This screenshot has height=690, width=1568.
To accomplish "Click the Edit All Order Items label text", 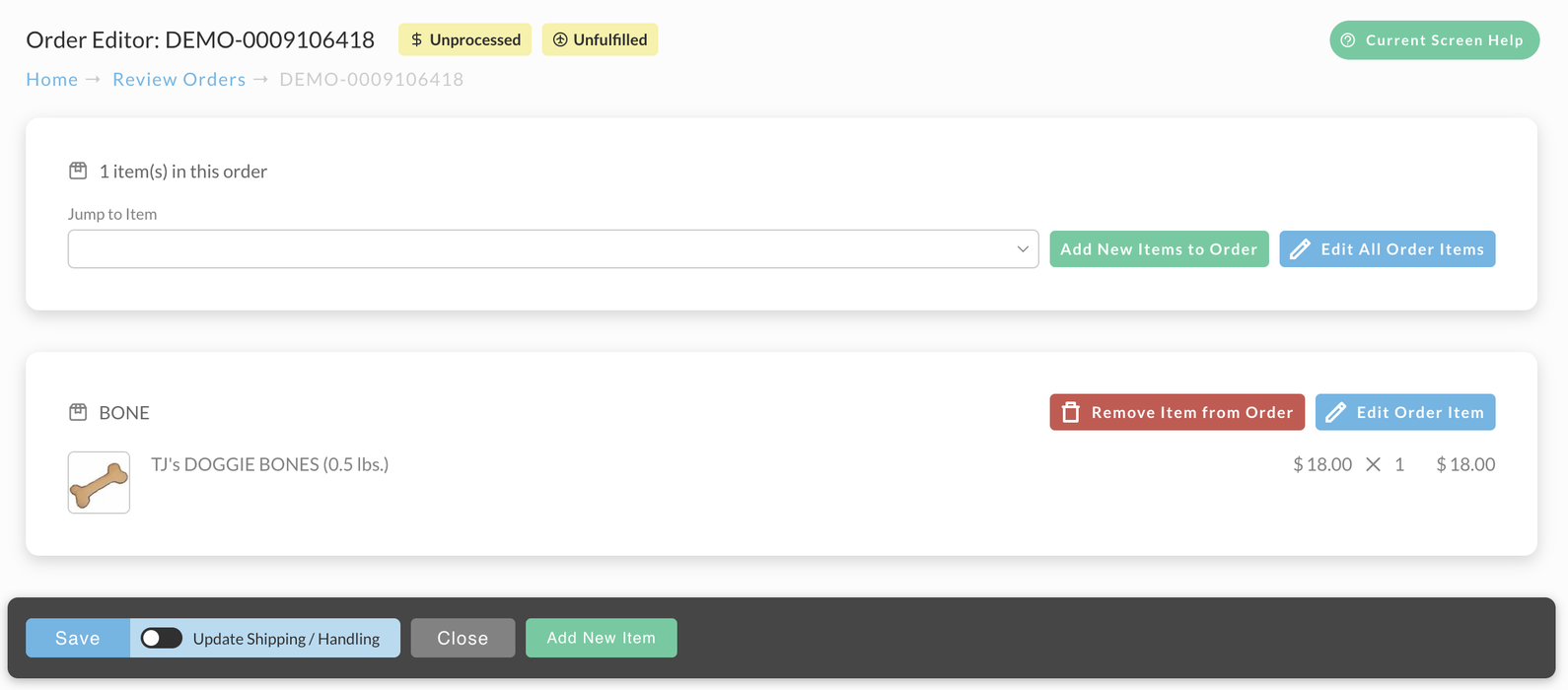I will [x=1402, y=249].
